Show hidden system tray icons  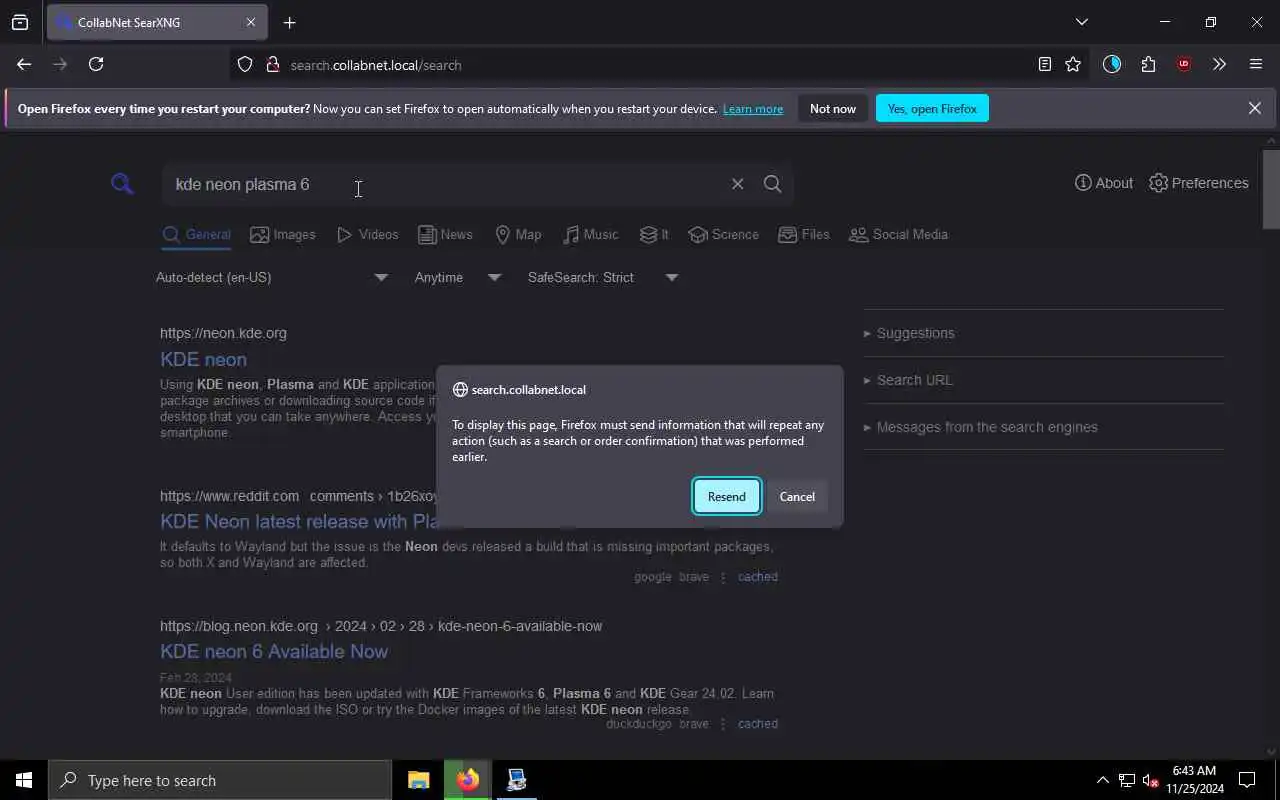[x=1102, y=780]
